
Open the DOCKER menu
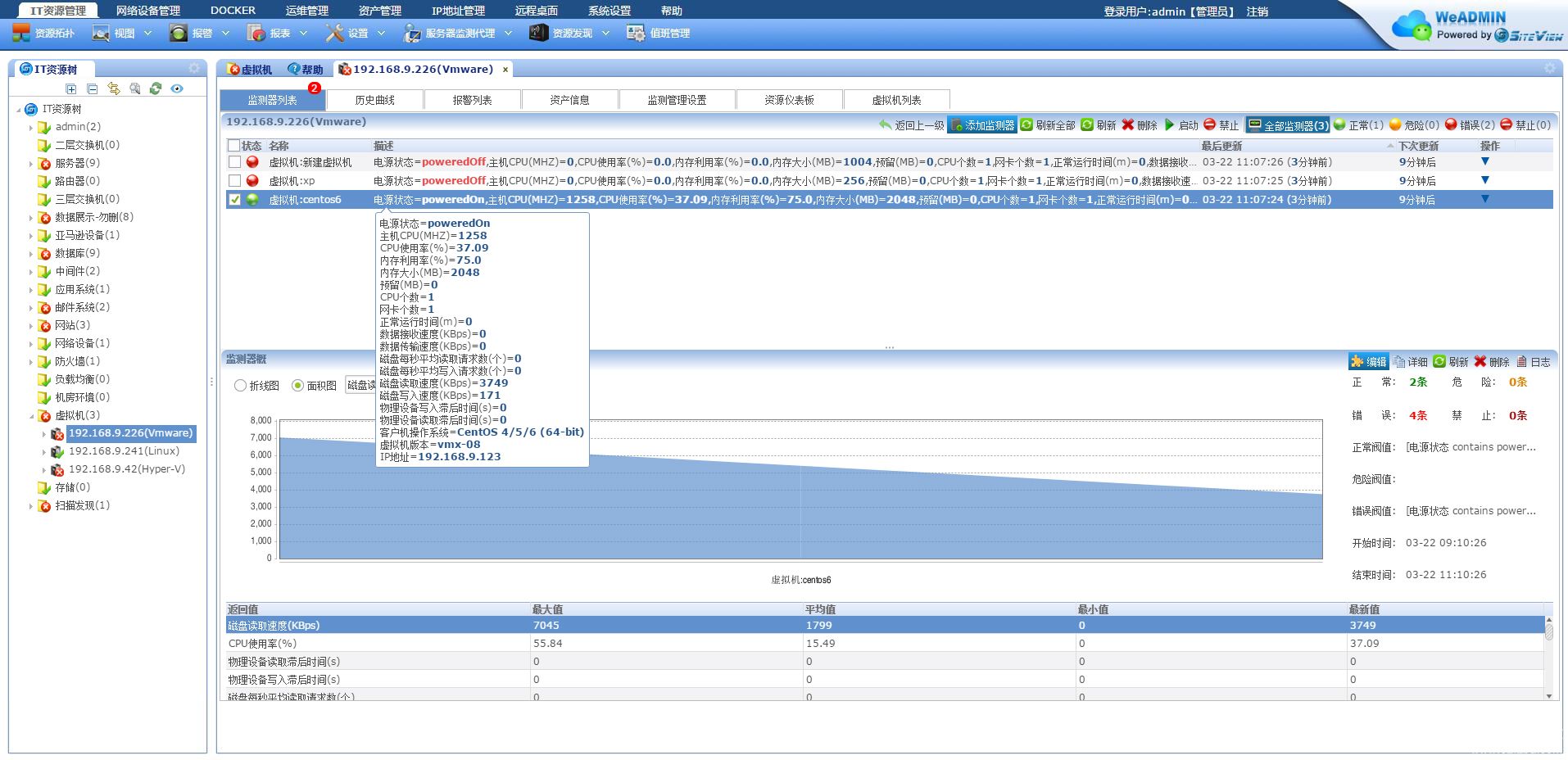[233, 11]
